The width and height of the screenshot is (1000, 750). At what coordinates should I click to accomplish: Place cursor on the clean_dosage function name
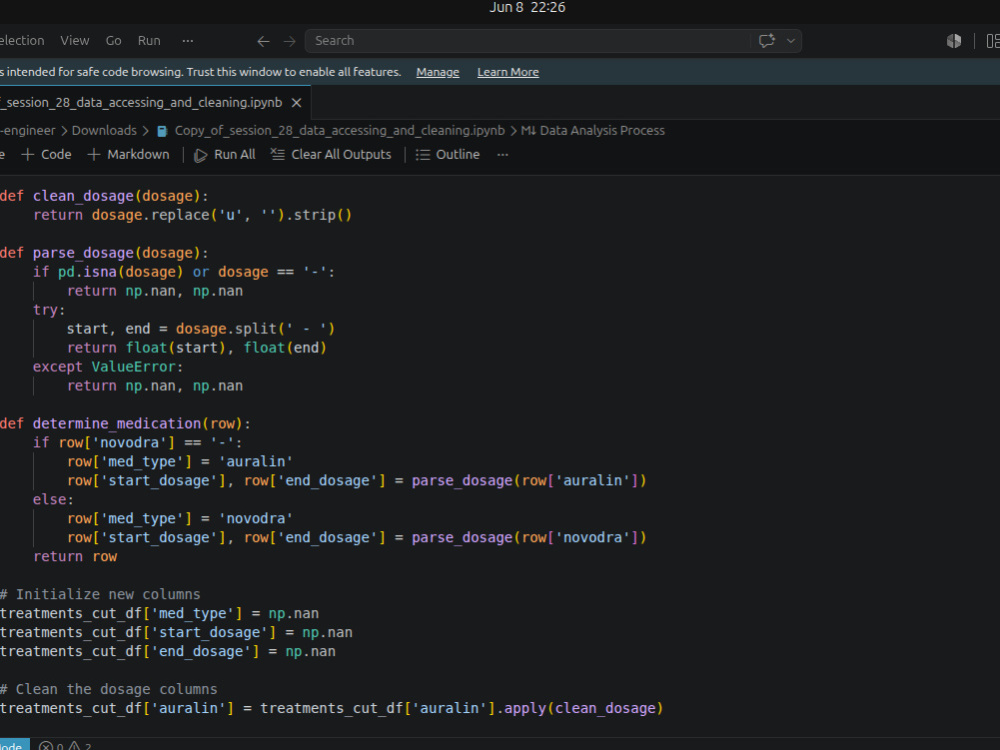[x=83, y=196]
